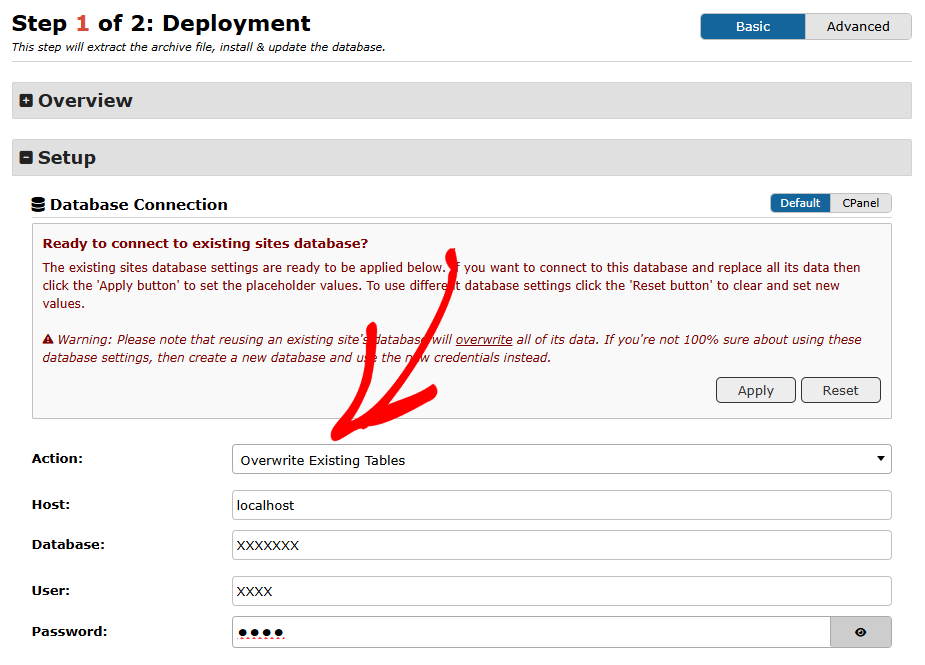Click the database stack icon
Image resolution: width=925 pixels, height=665 pixels.
(x=38, y=205)
